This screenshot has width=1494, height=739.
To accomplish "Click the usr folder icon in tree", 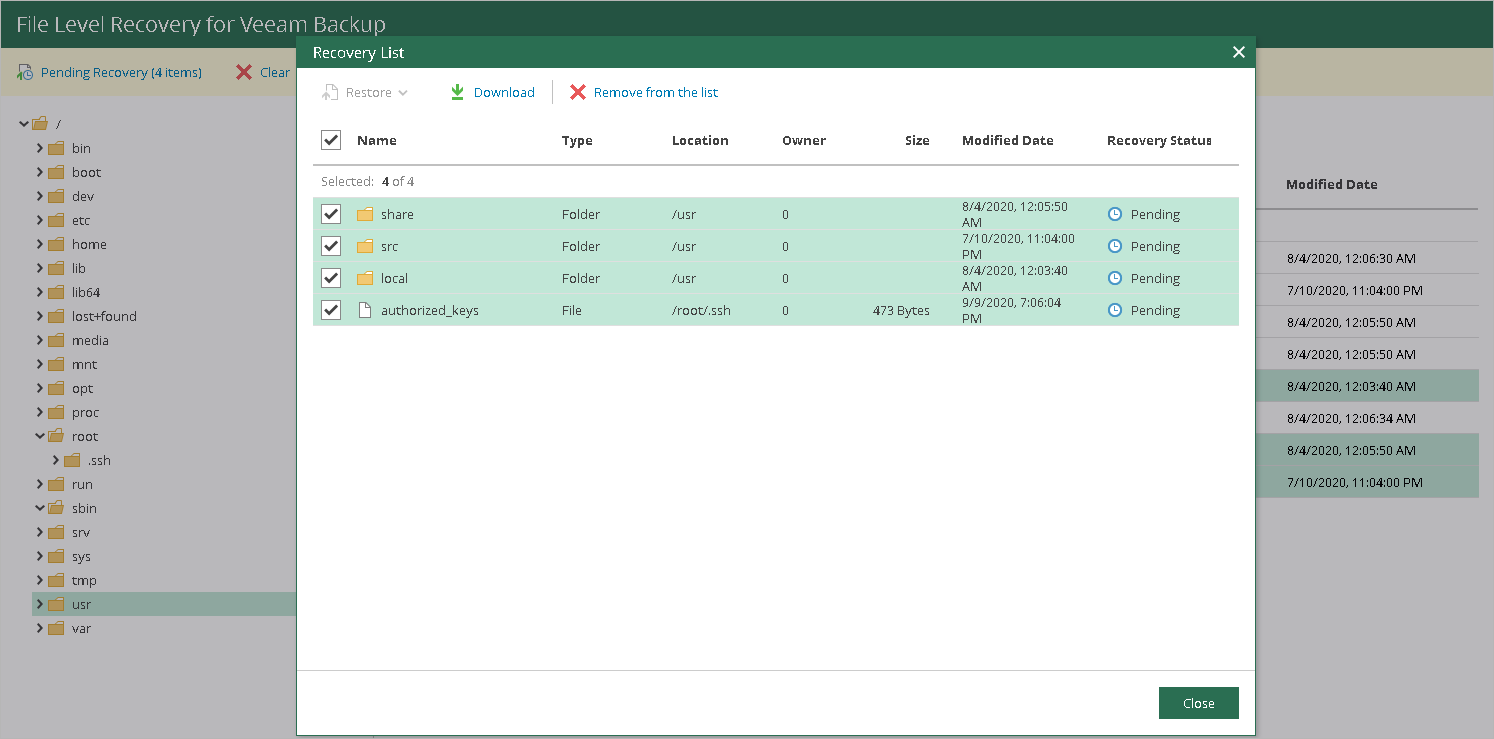I will click(x=56, y=605).
